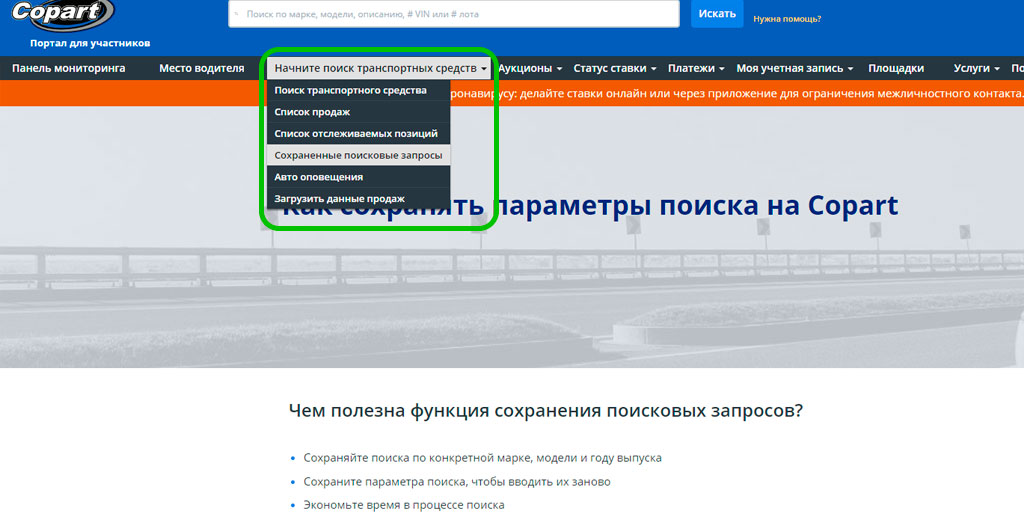This screenshot has height=519, width=1024.
Task: Expand the Моя учетная запись dropdown
Action: (795, 69)
